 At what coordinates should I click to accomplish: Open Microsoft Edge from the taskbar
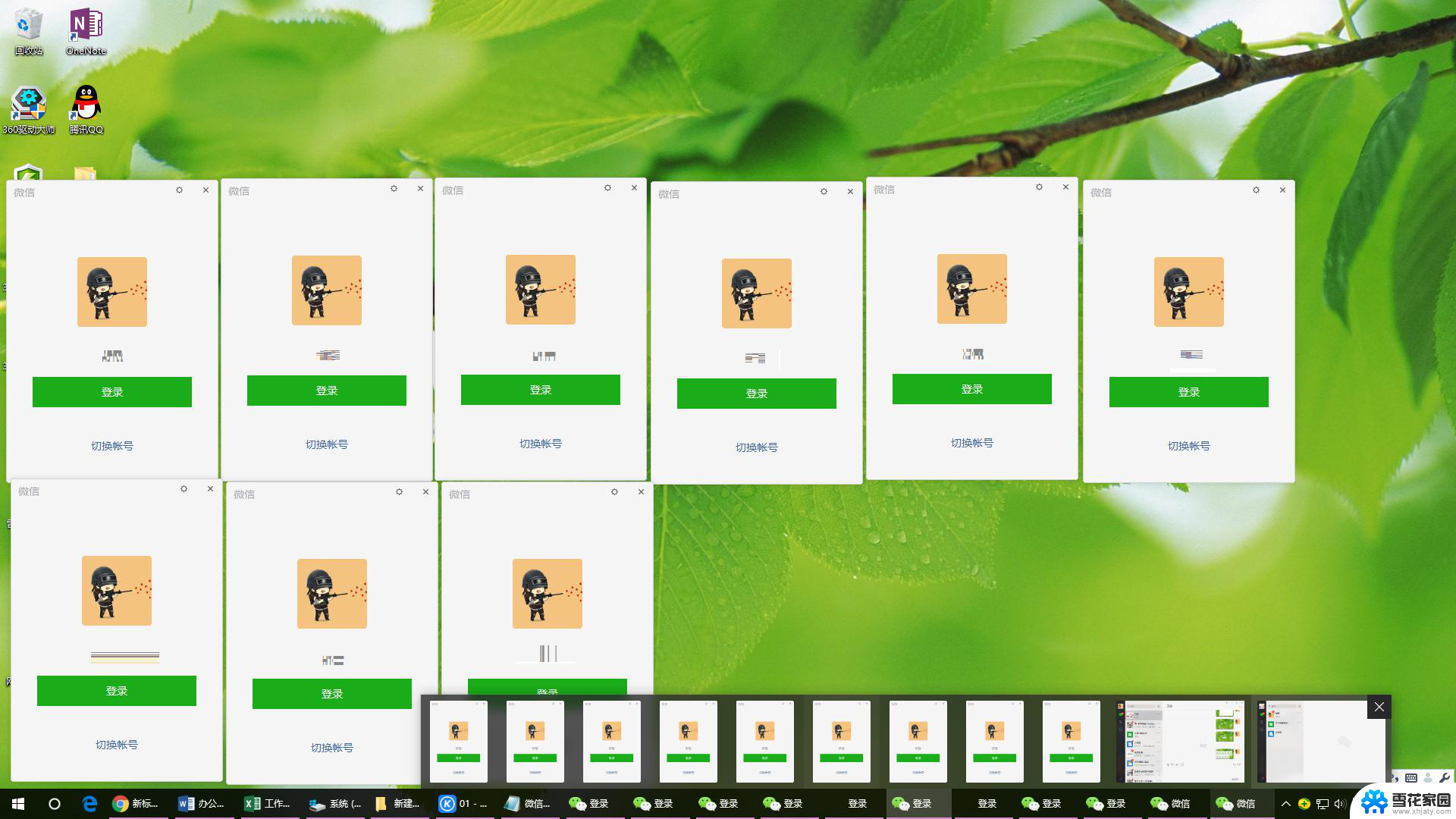pos(89,804)
